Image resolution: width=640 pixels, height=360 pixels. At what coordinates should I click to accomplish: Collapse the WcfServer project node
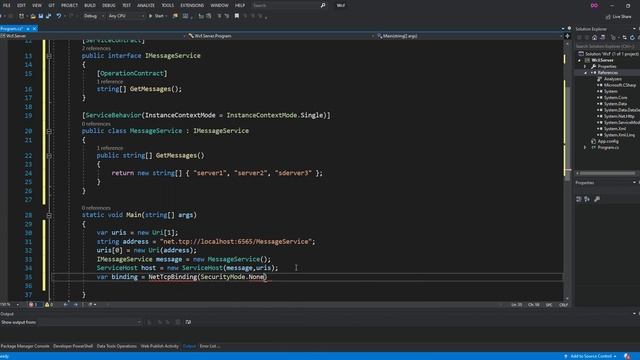(580, 60)
